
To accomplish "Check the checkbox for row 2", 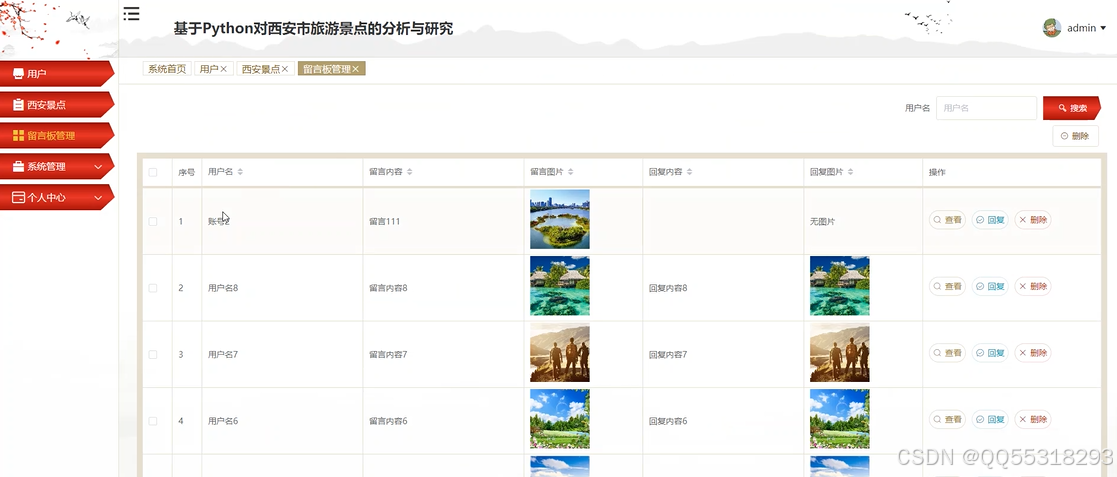I will click(x=152, y=288).
